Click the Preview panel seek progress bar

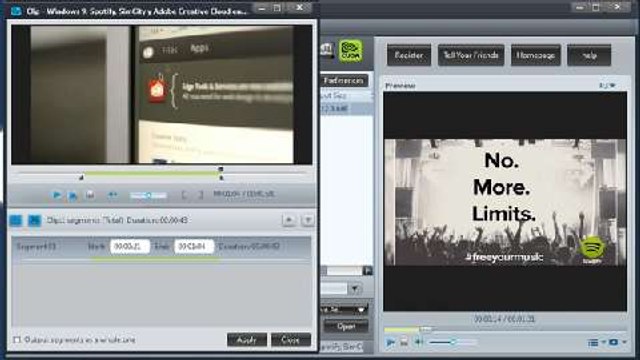click(x=505, y=329)
